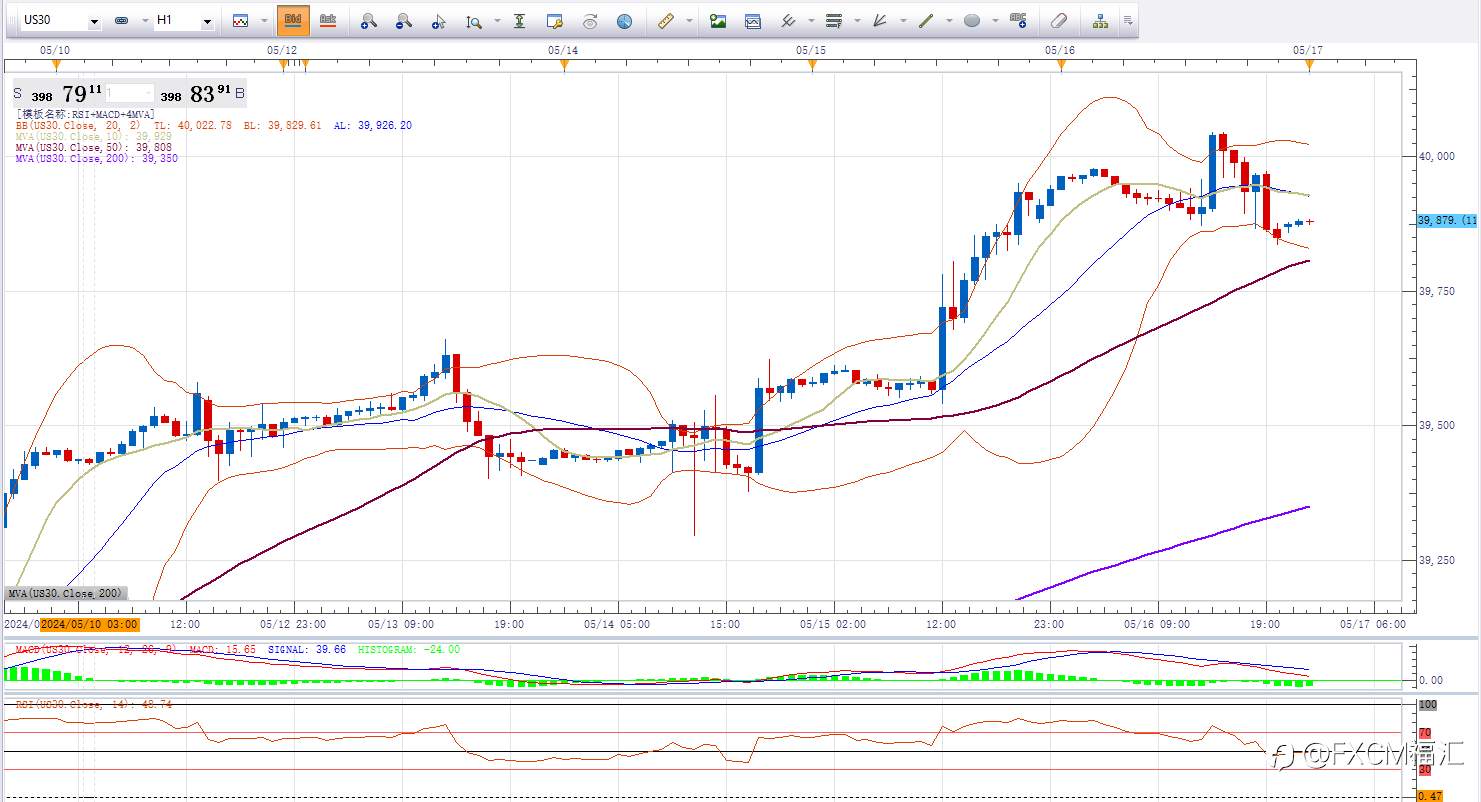Click the blue clock icon
Screen dimensions: 1481x802
(624, 20)
